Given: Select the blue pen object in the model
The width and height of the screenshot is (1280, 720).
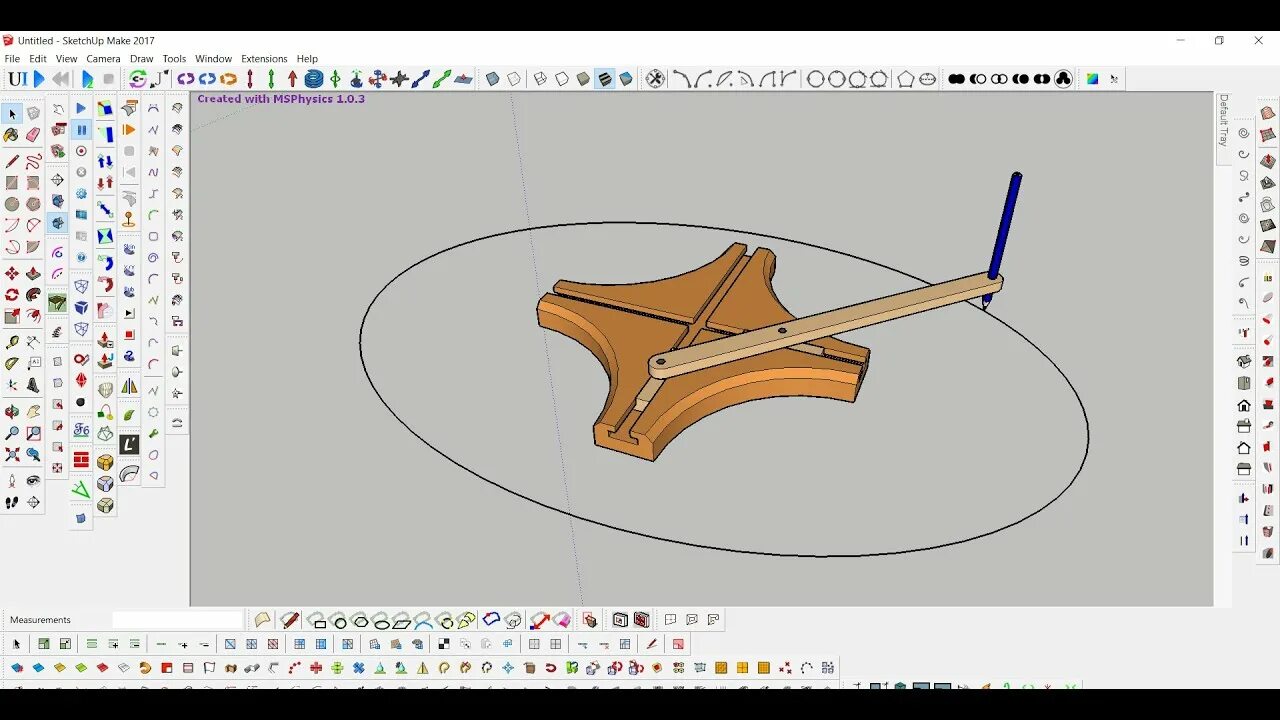Looking at the screenshot, I should pos(1005,225).
